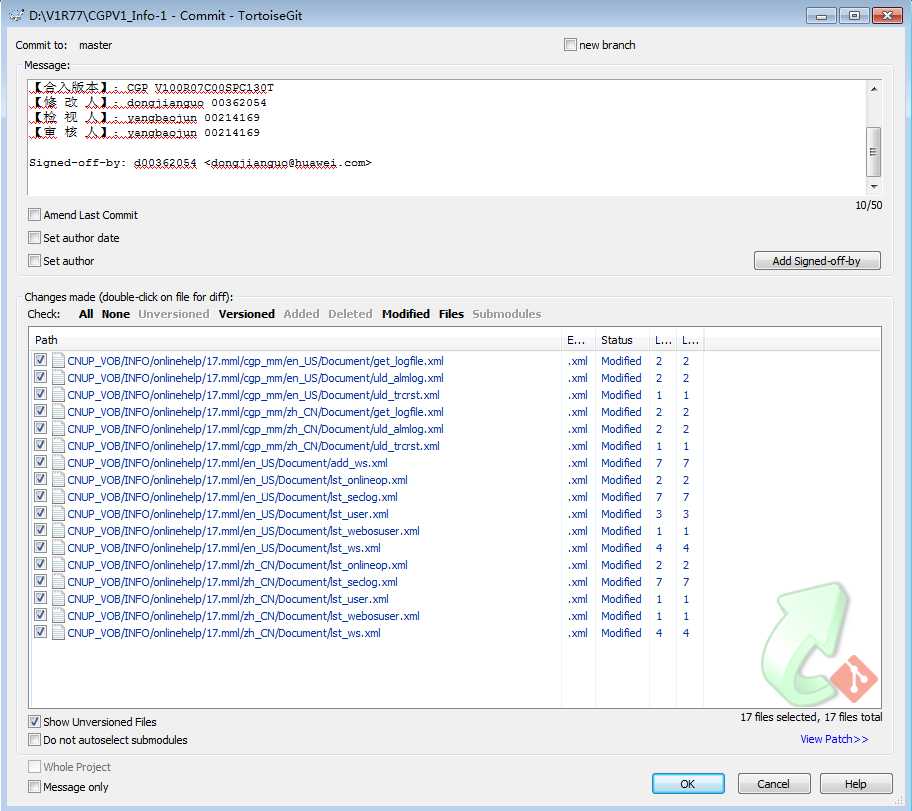Click message box scroll up arrow
The height and width of the screenshot is (811, 912).
(874, 89)
